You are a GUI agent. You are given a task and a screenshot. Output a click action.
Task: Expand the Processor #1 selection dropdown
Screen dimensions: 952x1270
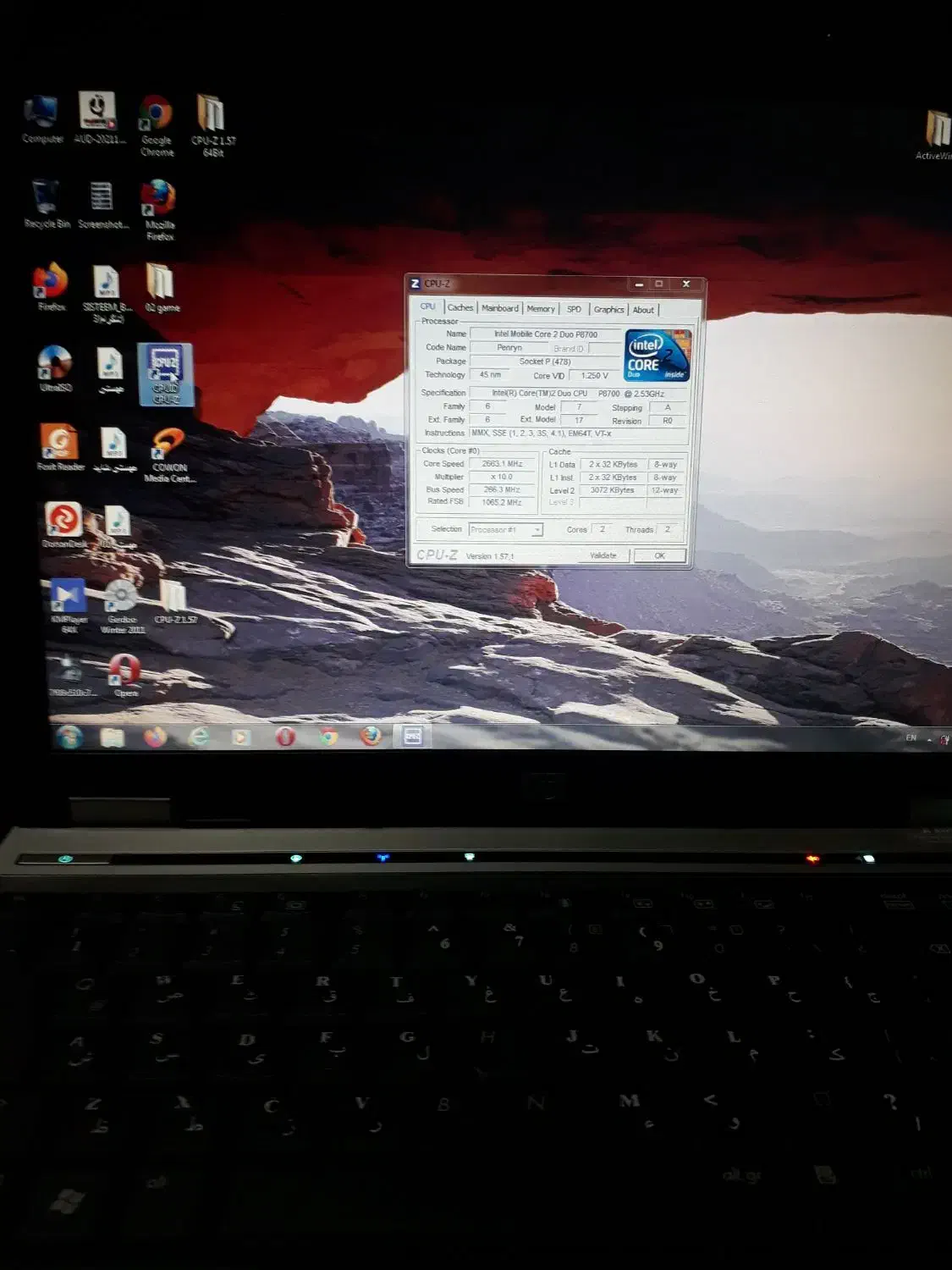537,530
